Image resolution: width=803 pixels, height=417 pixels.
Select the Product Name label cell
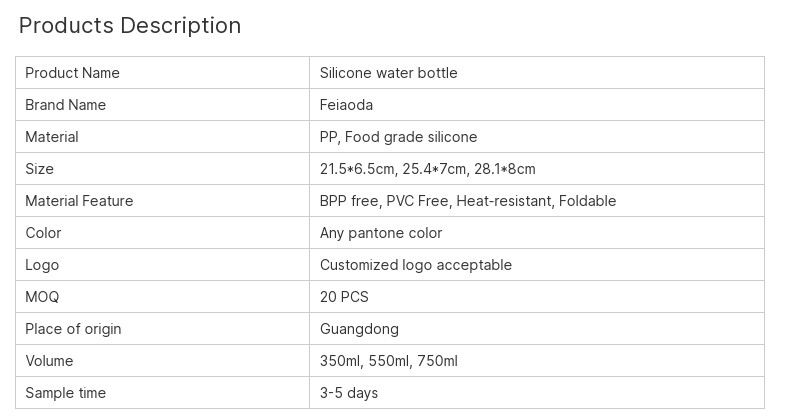coord(72,73)
